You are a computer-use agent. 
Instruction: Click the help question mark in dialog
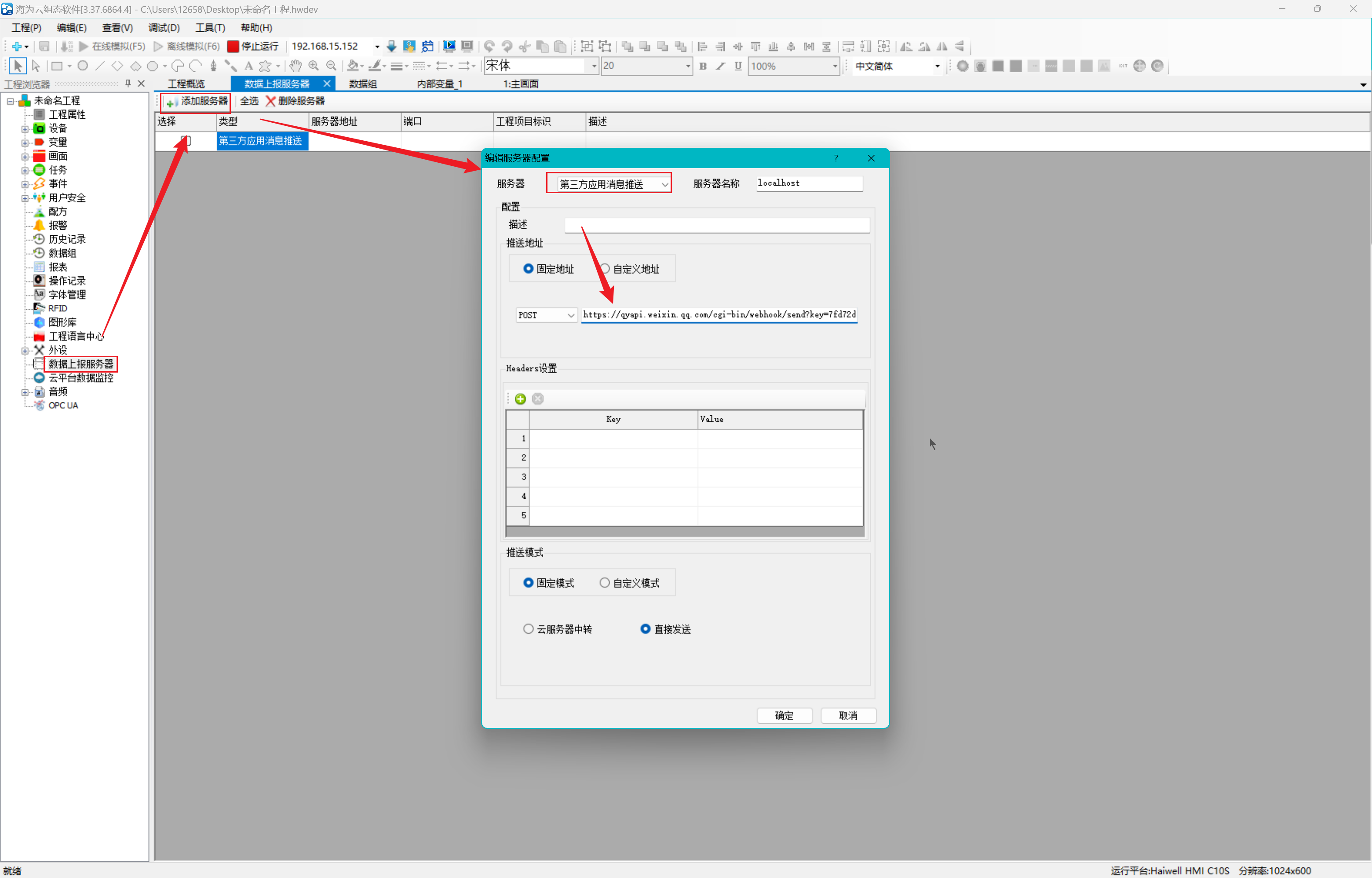(x=836, y=158)
